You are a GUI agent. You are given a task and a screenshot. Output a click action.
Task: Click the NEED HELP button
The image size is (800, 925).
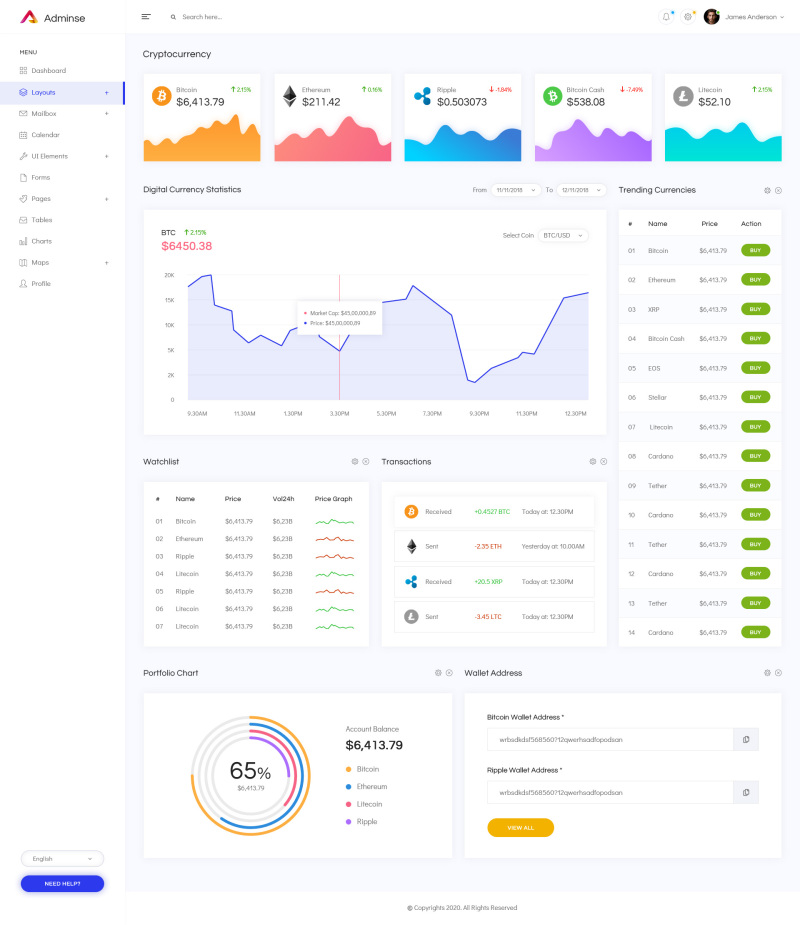point(62,883)
